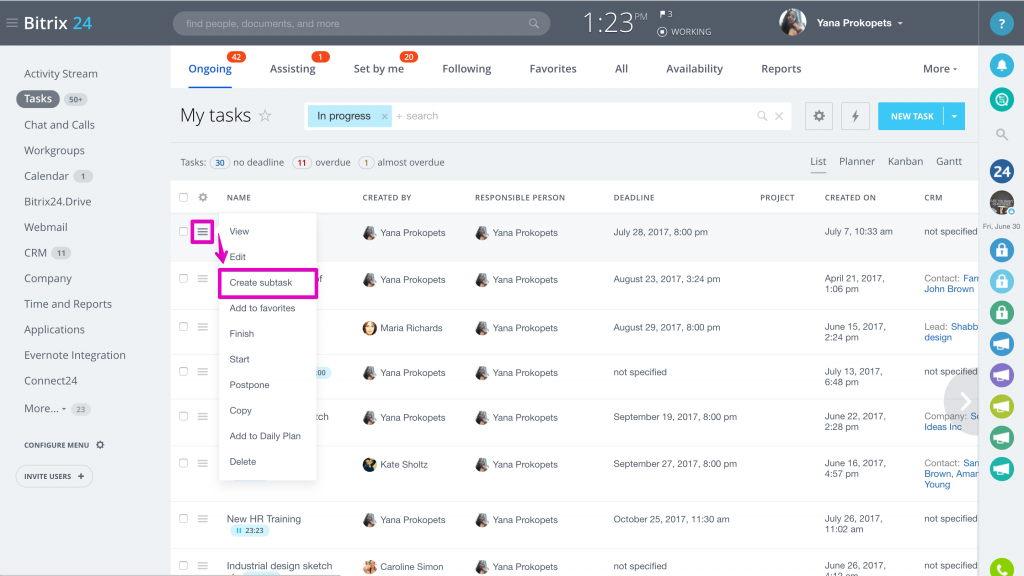Screen dimensions: 1024x576
Task: Choose Add to favorites in the context menu
Action: [262, 308]
